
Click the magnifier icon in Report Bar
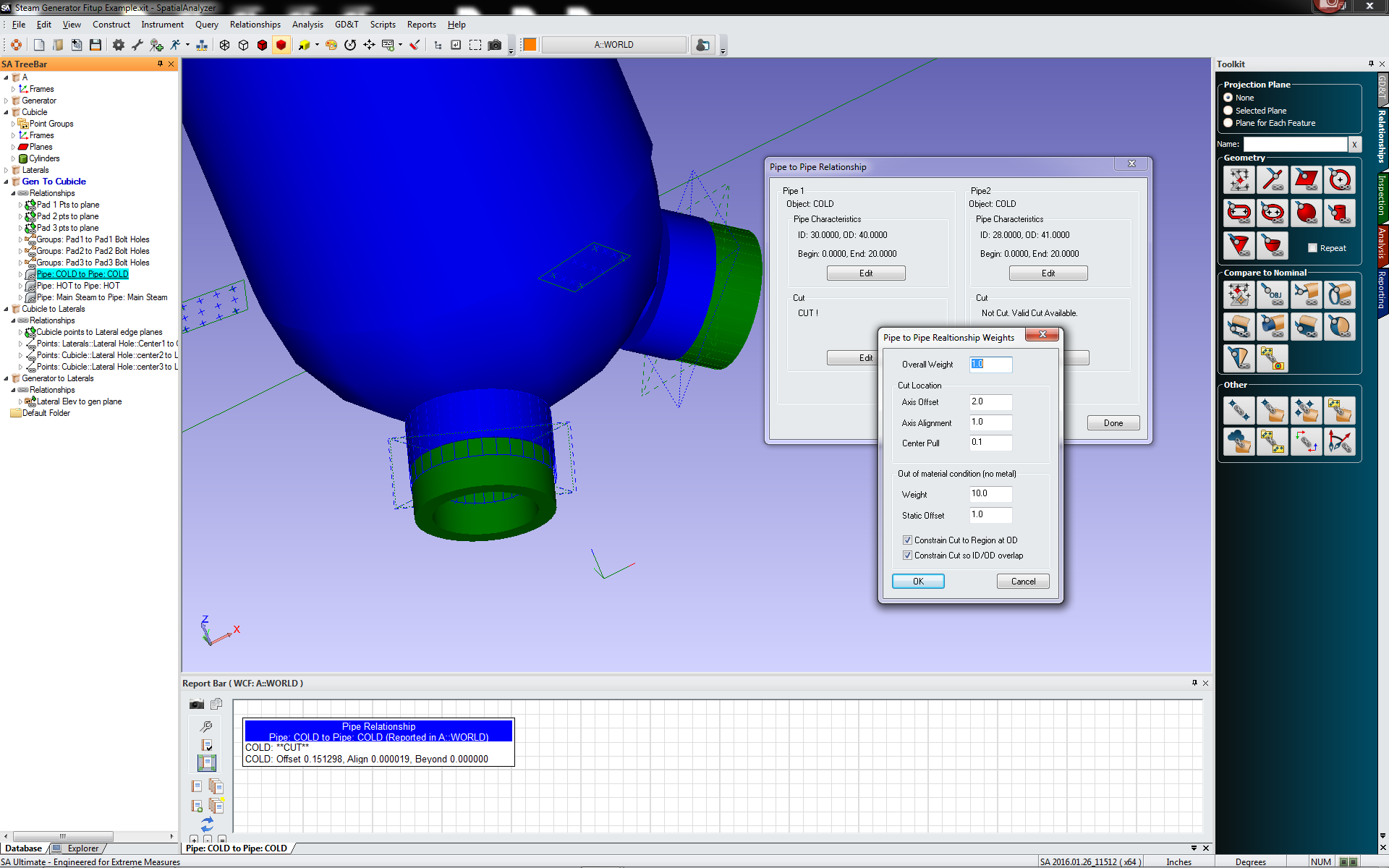[x=206, y=726]
